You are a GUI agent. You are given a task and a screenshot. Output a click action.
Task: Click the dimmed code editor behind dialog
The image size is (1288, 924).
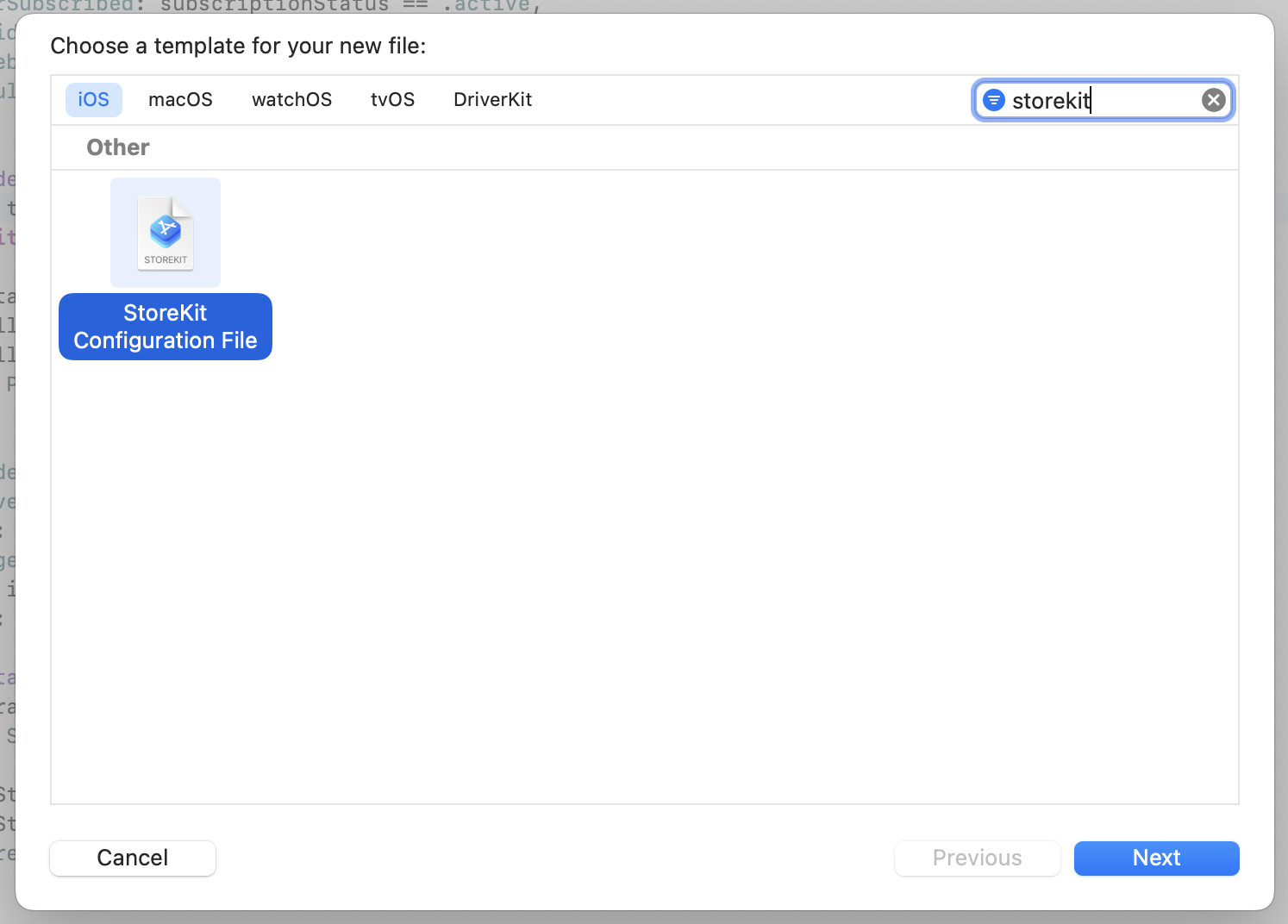pos(7,517)
